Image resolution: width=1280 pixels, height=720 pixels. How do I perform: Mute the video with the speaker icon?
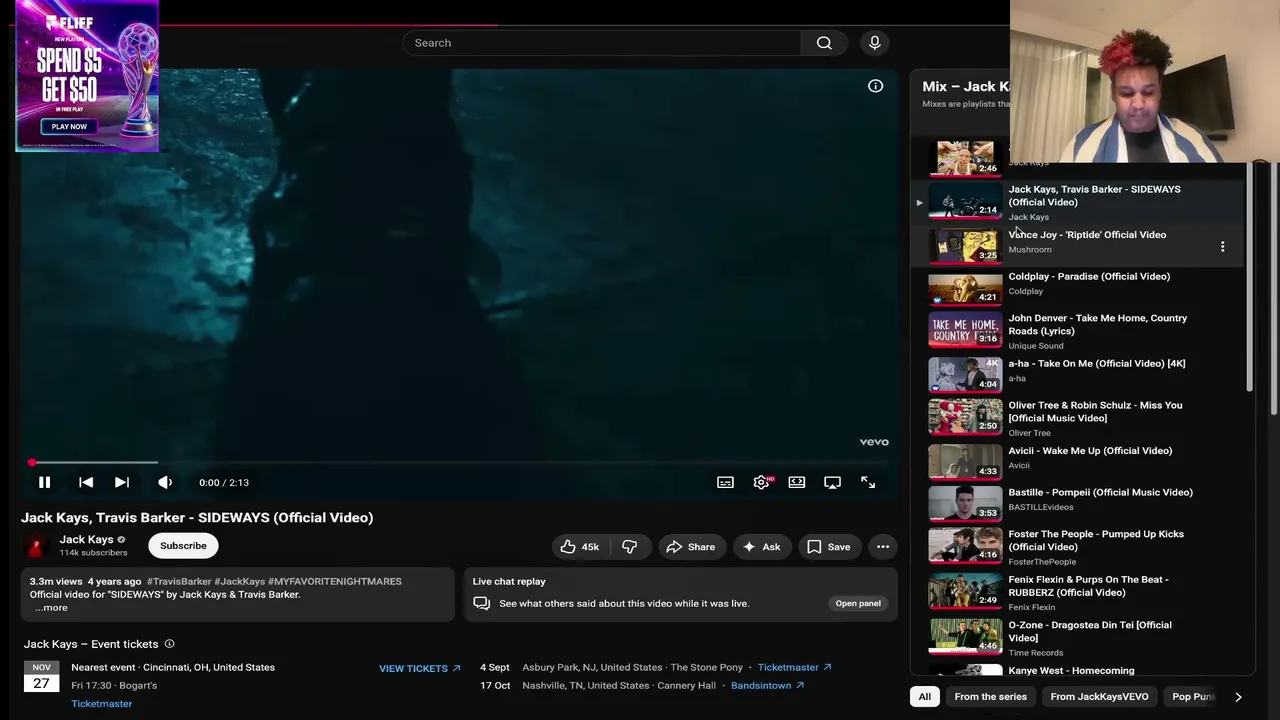(x=165, y=482)
